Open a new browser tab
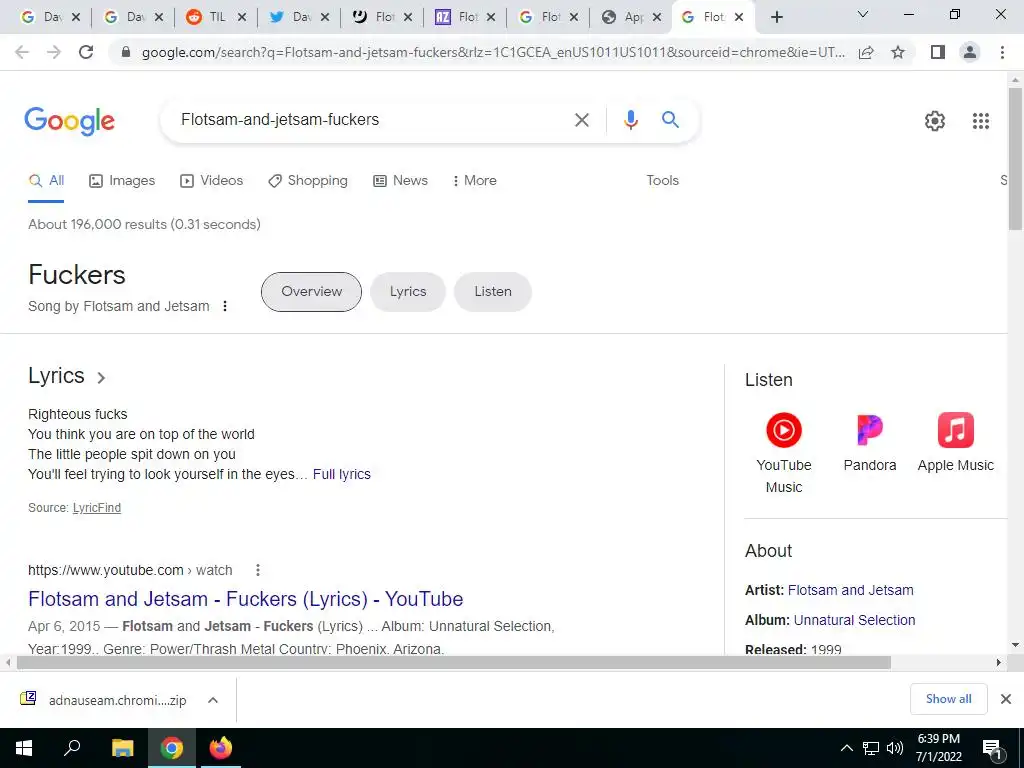Image resolution: width=1024 pixels, height=768 pixels. click(776, 17)
